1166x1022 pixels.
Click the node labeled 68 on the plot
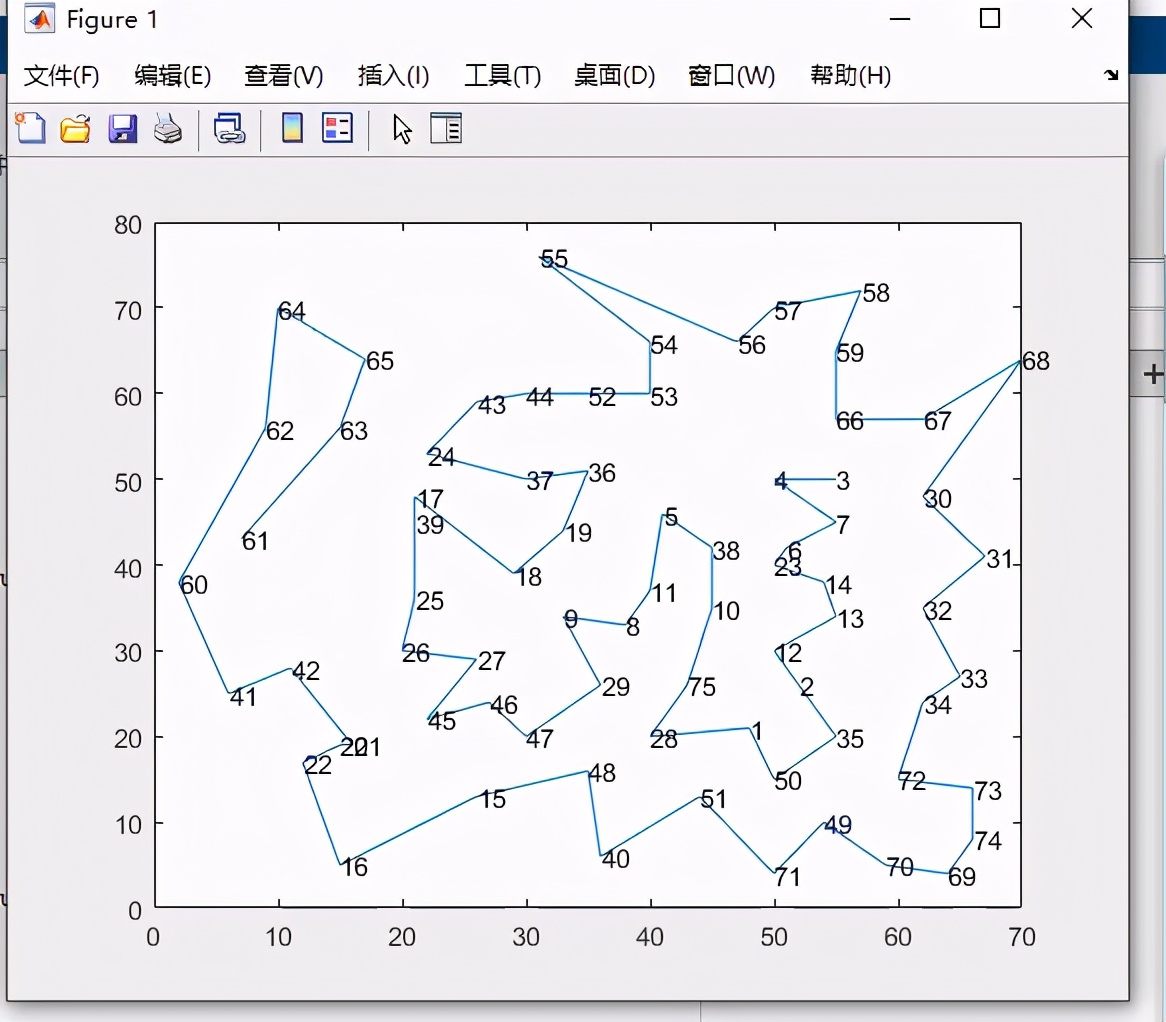click(1035, 361)
